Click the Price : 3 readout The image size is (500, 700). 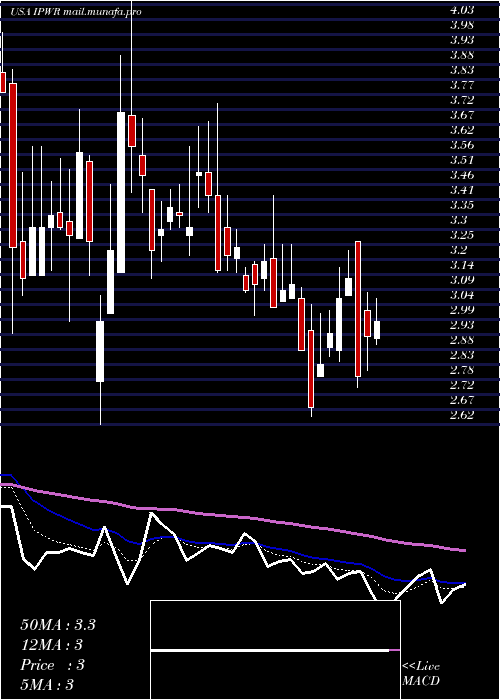point(52,665)
